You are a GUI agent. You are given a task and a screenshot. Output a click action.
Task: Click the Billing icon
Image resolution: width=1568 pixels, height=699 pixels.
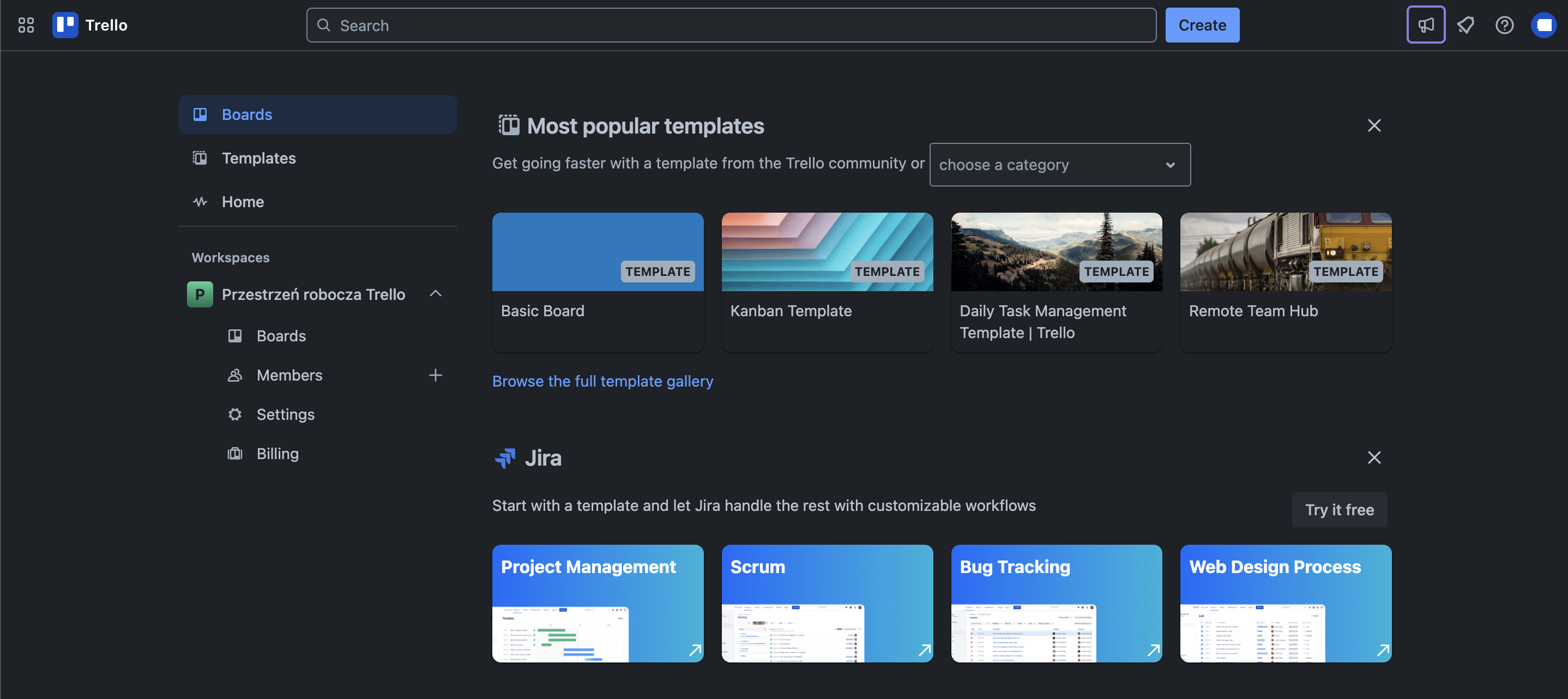(x=235, y=454)
